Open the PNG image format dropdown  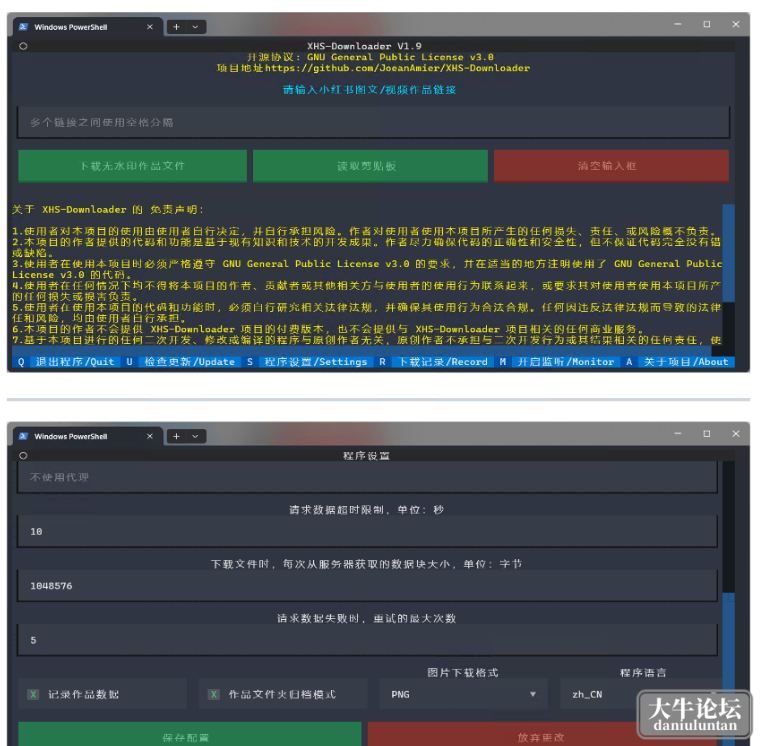pos(463,694)
